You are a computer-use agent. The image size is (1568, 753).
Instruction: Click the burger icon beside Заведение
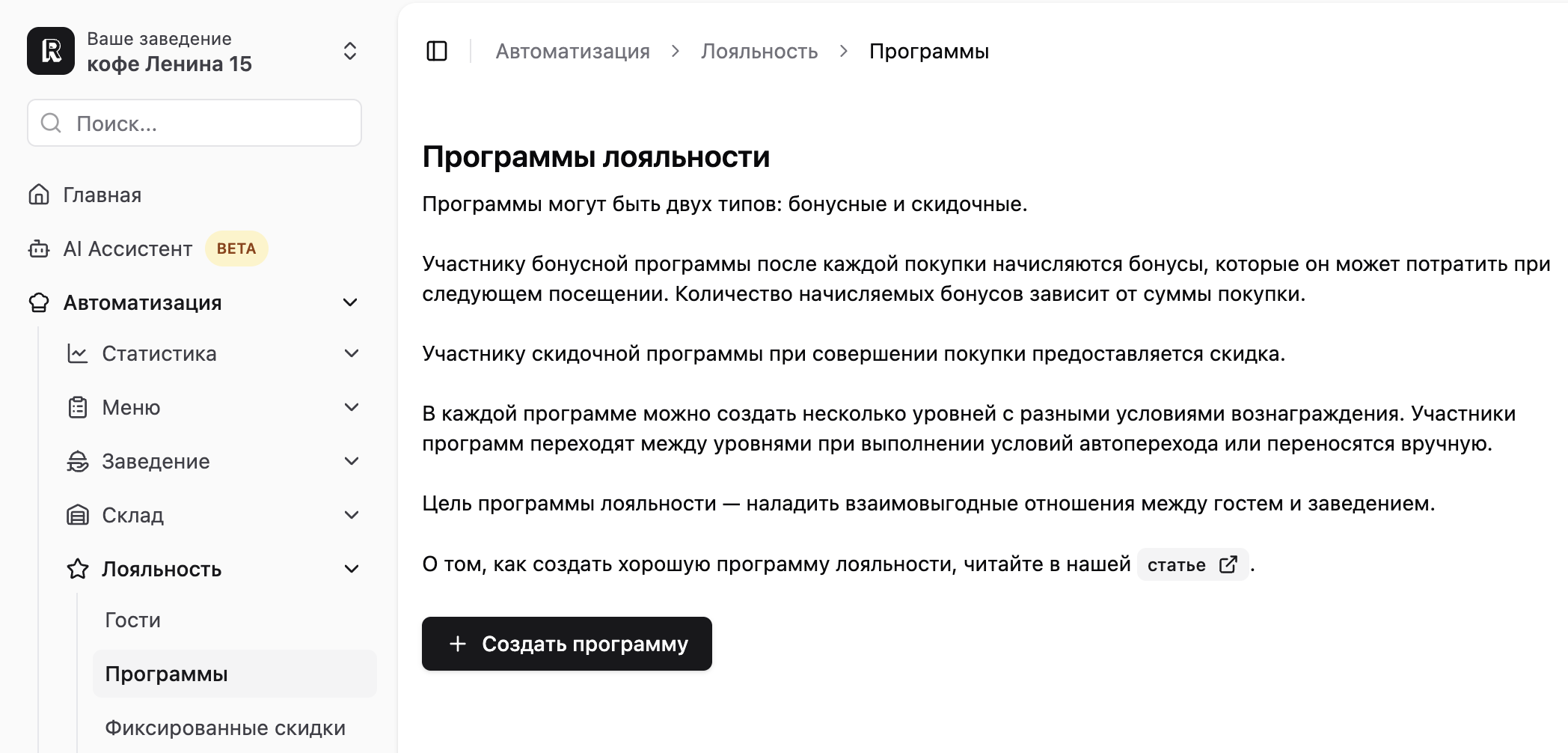78,461
